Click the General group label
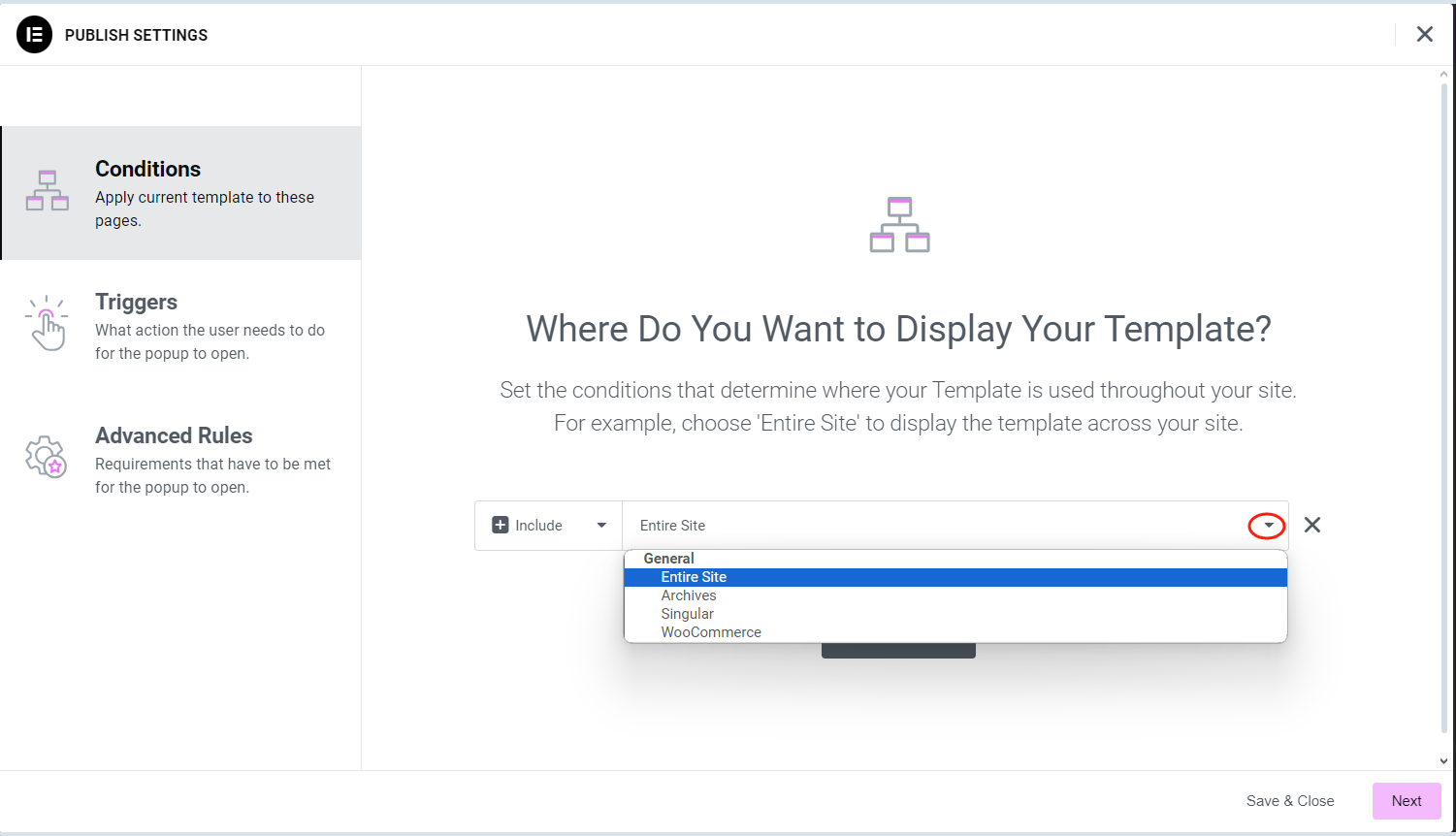1456x836 pixels. point(668,559)
